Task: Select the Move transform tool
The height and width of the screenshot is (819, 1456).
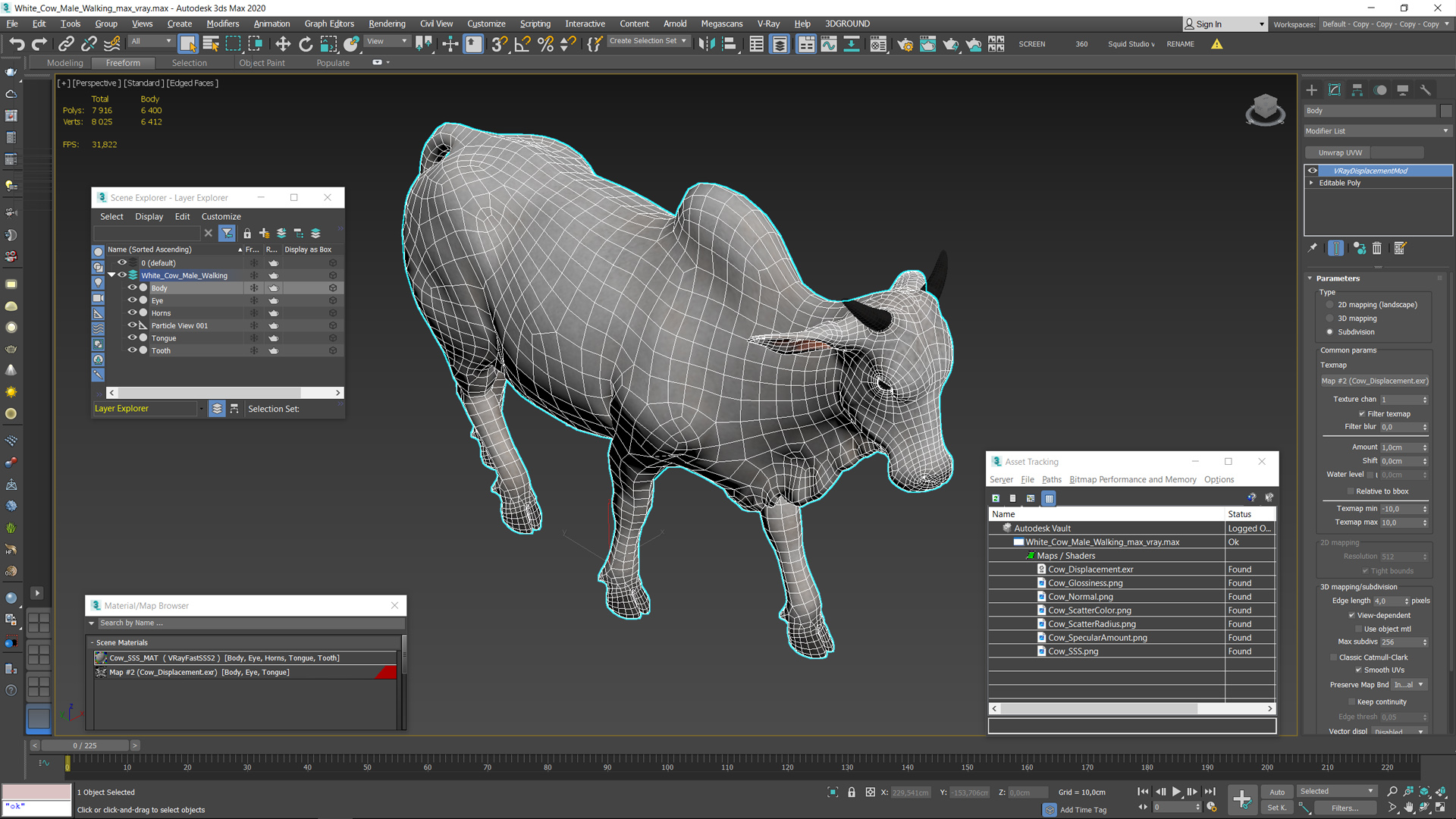Action: coord(282,44)
